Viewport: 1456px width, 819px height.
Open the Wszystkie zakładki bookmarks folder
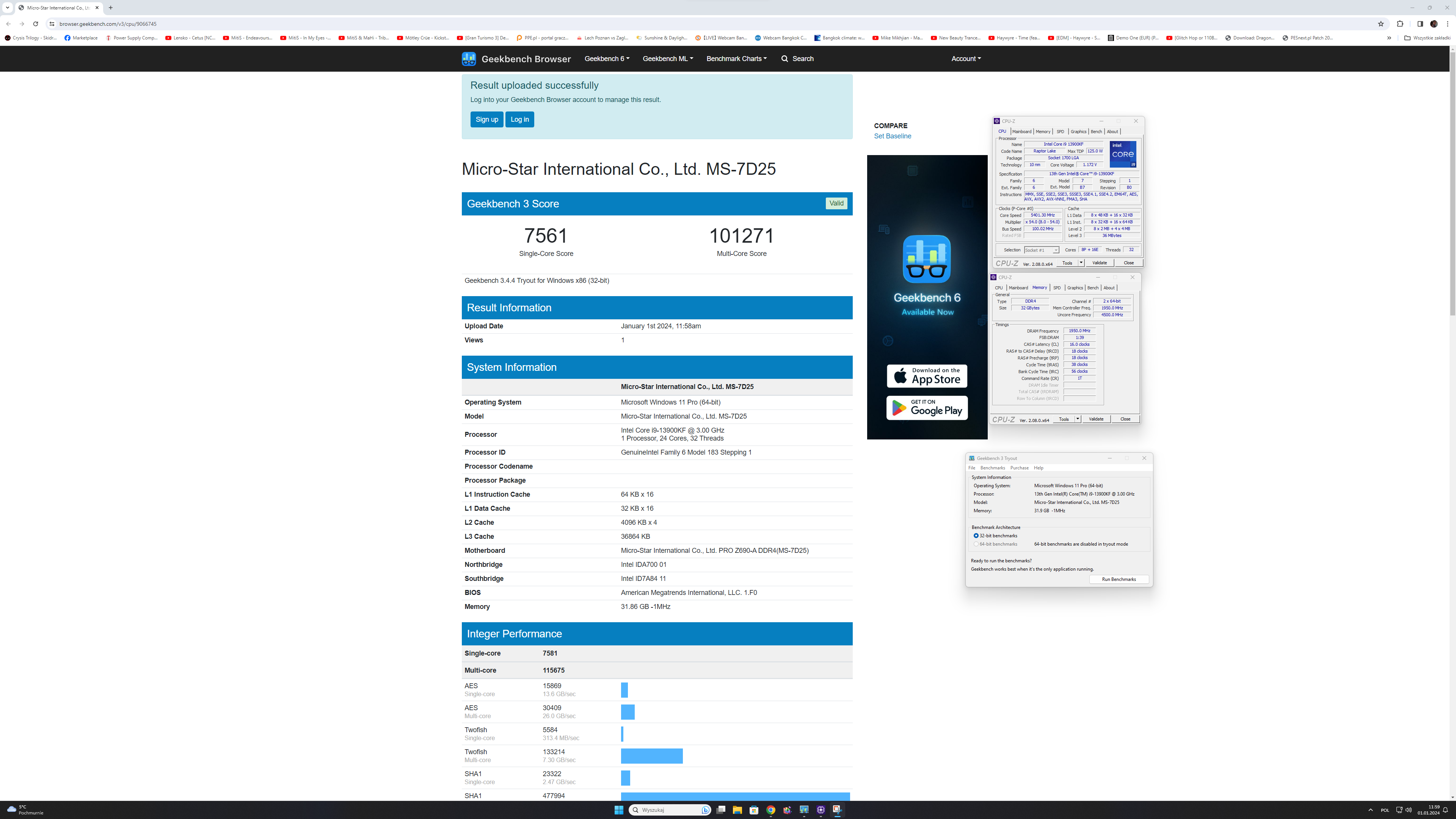1427,38
